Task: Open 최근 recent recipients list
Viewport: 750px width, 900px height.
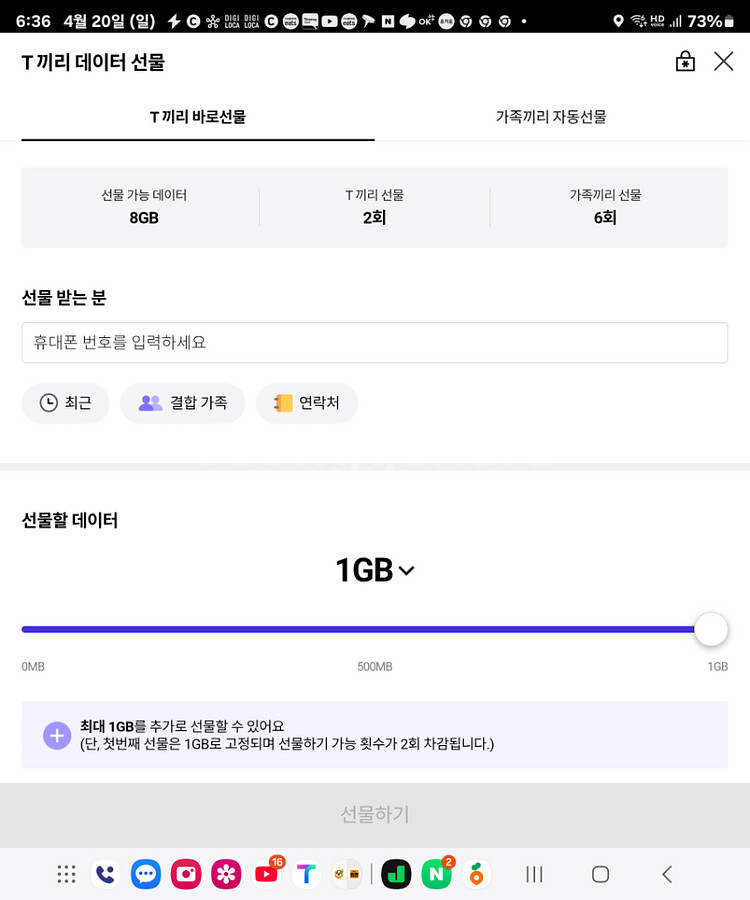Action: click(65, 403)
